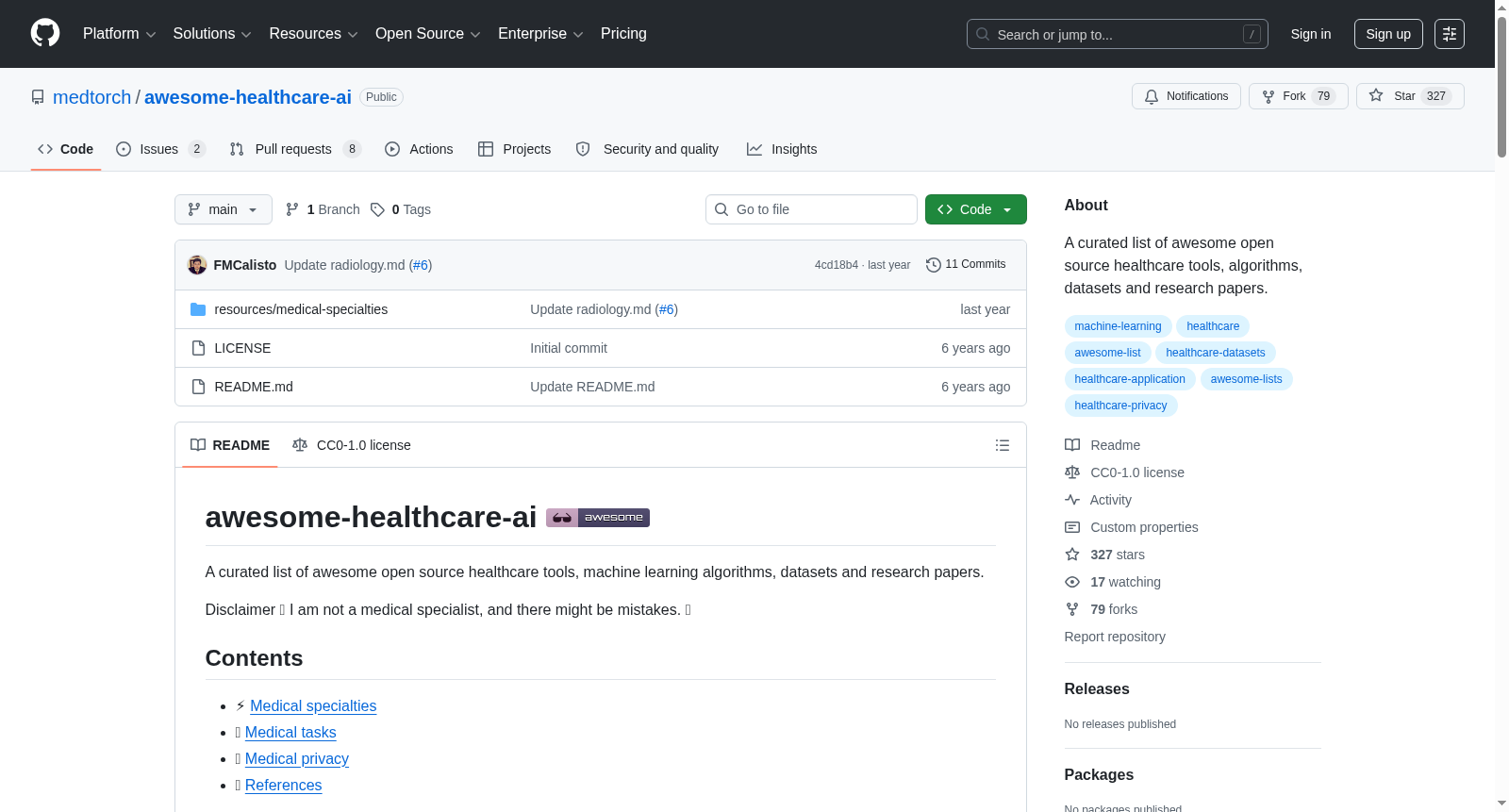Viewport: 1509px width, 812px height.
Task: Click the star icon beside 327 stars
Action: pos(1072,555)
